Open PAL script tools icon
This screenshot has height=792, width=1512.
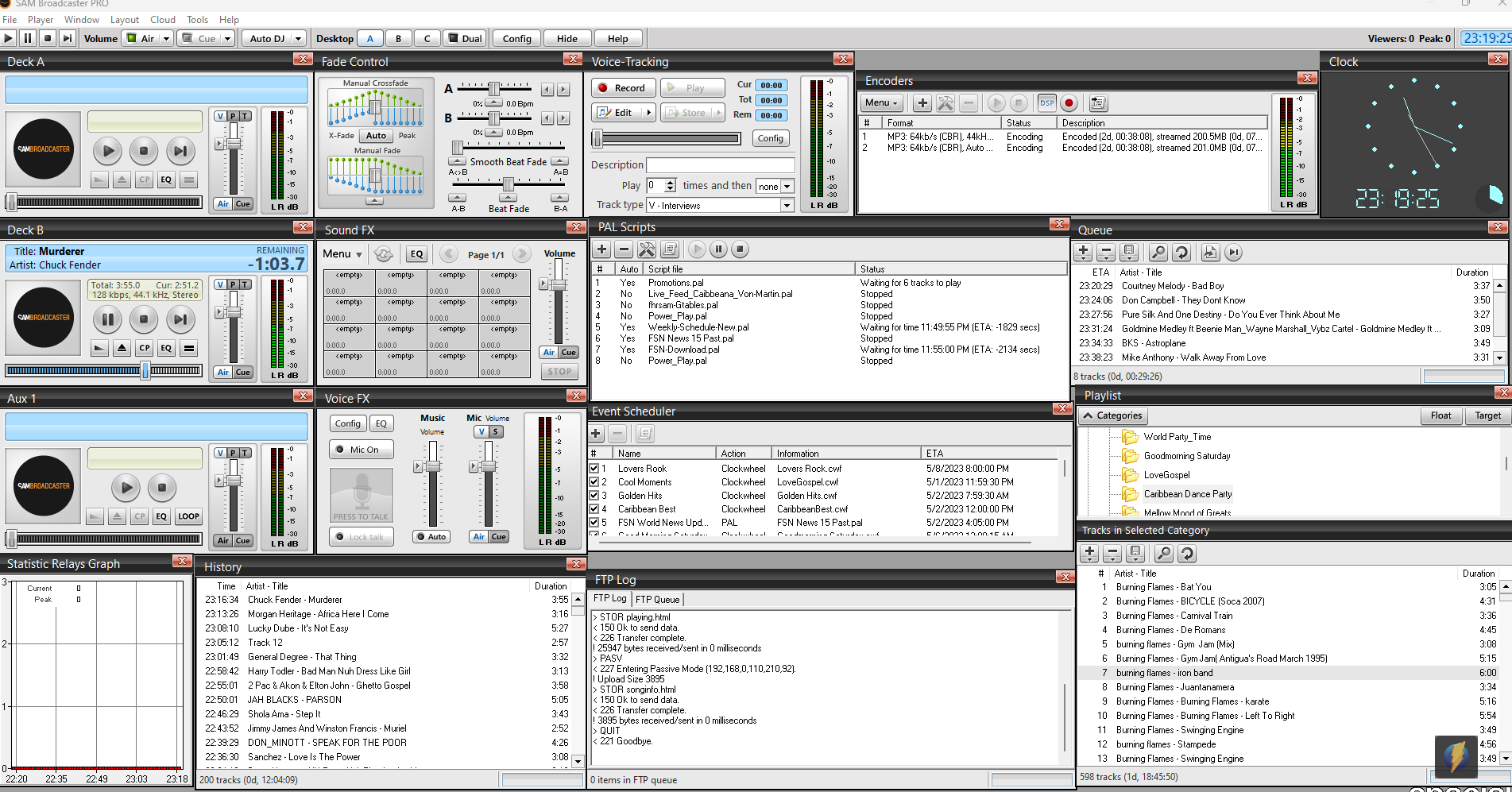[x=647, y=249]
